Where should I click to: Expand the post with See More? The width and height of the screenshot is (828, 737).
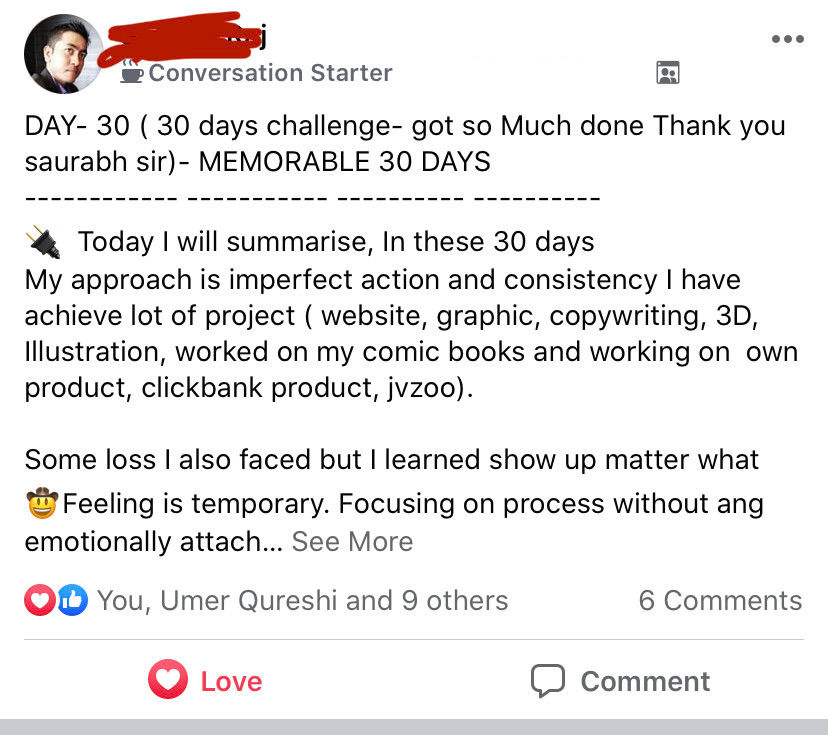352,542
